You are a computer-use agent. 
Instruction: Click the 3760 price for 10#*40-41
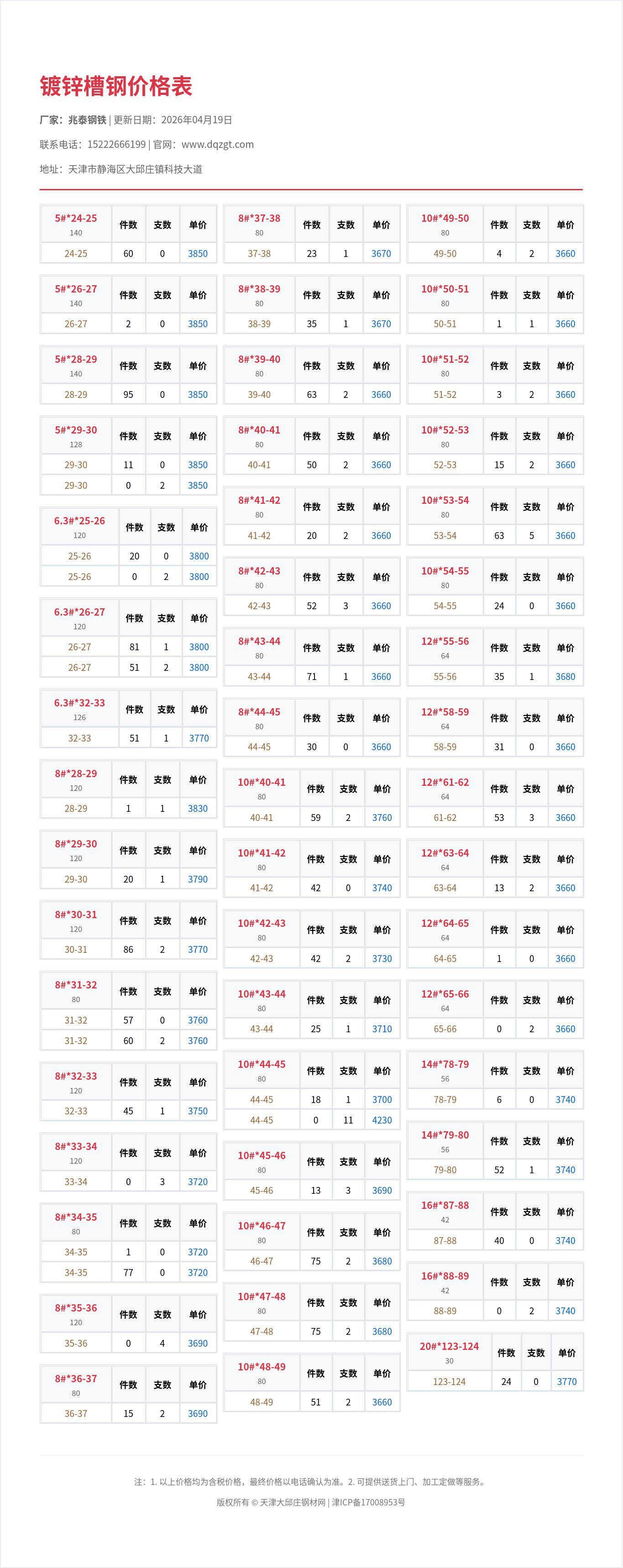pos(382,817)
